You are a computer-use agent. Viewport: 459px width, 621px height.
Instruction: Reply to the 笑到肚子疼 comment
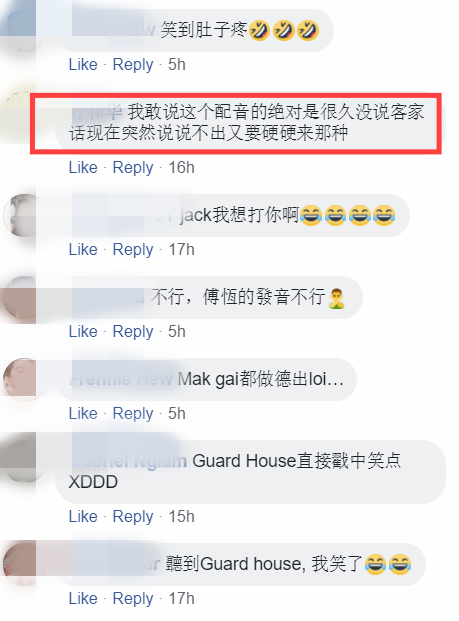pos(133,65)
